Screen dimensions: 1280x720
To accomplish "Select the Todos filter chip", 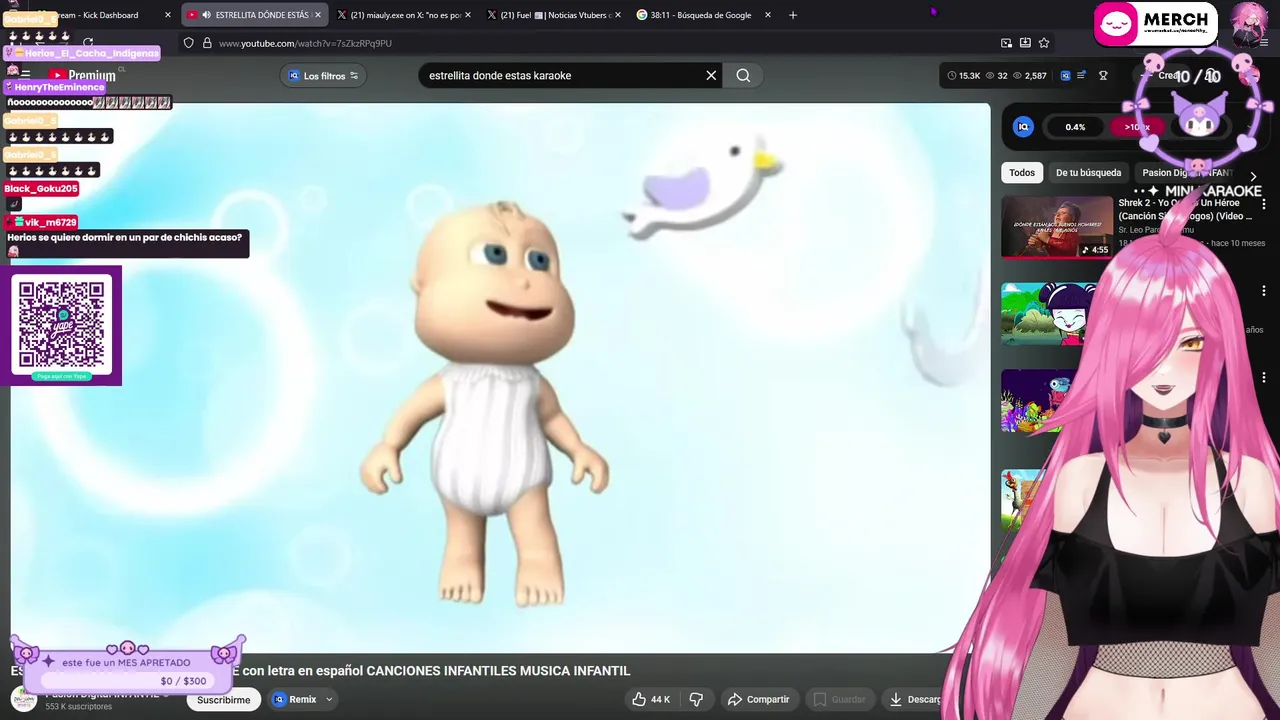I will coord(1022,172).
